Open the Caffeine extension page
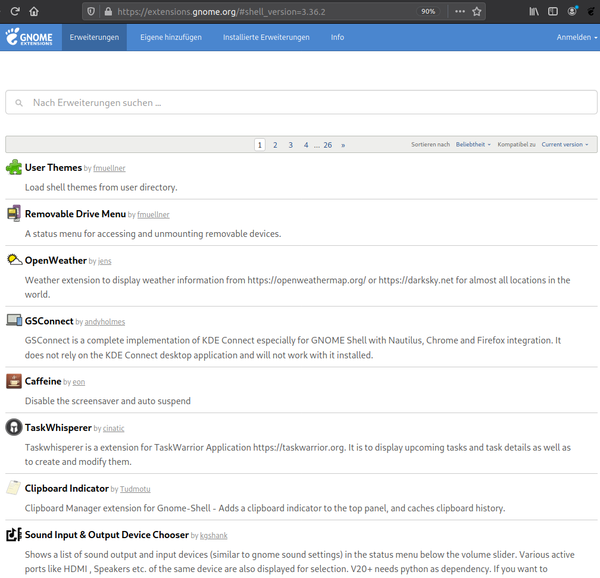Image resolution: width=600 pixels, height=578 pixels. 43,381
